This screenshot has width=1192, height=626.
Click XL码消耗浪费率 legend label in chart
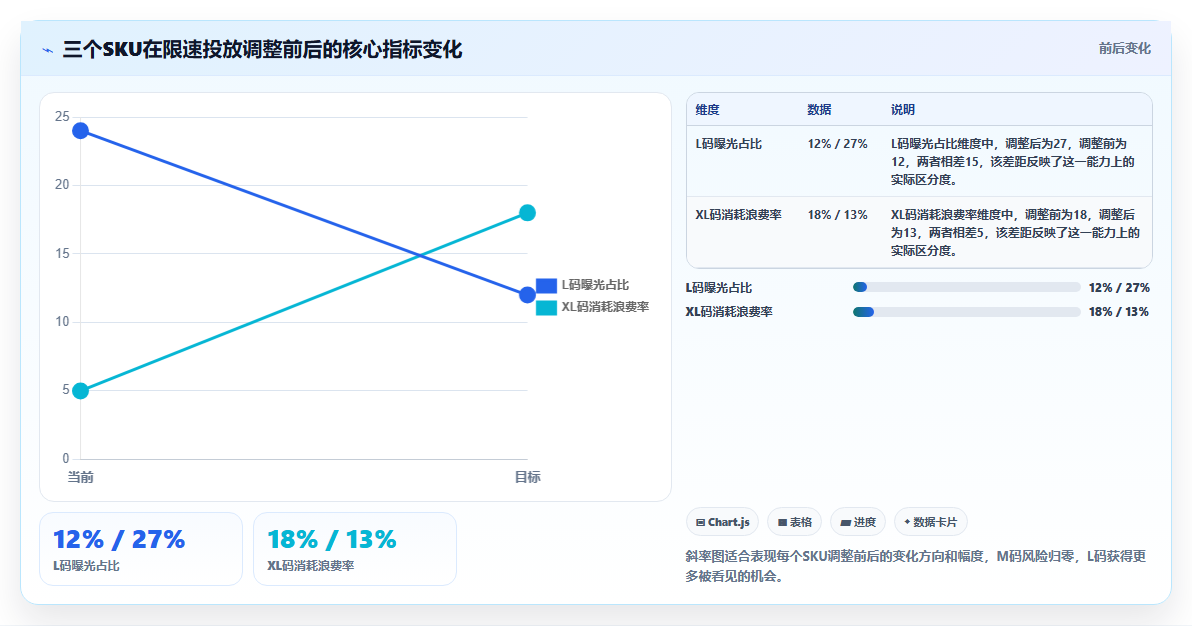click(x=605, y=307)
